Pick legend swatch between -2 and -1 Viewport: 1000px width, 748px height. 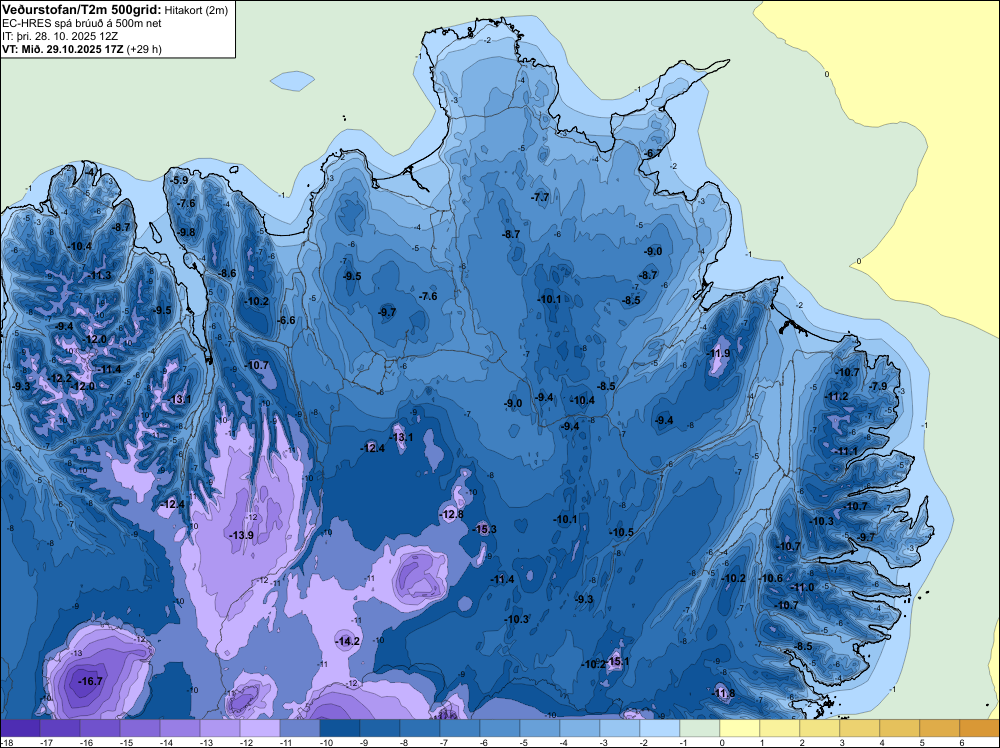pos(659,728)
